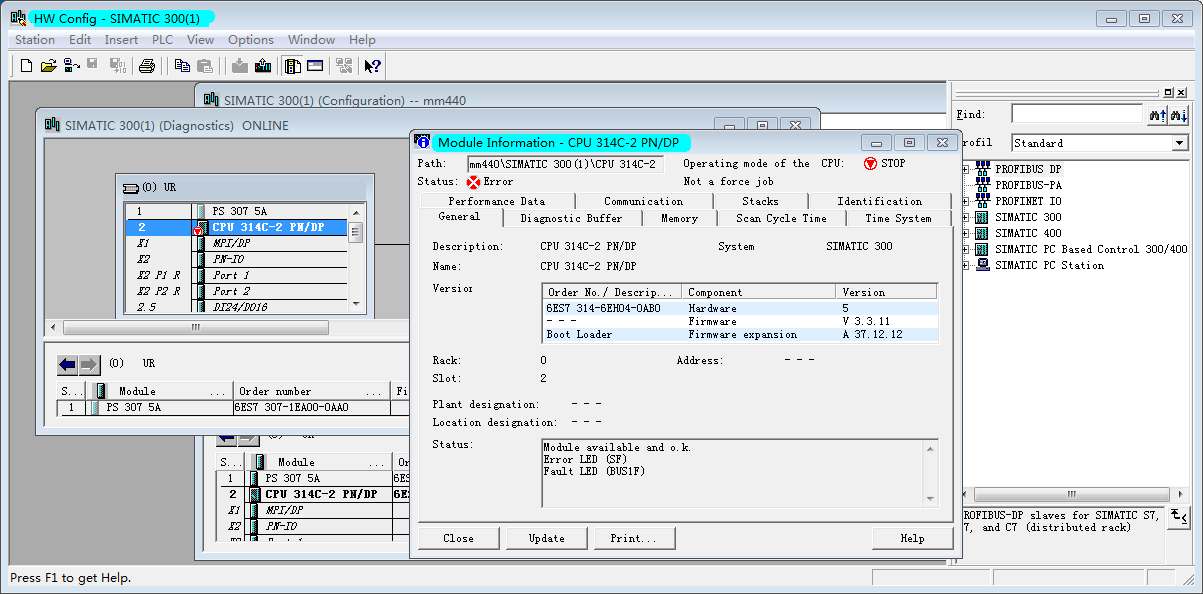1203x594 pixels.
Task: Click the search upward binoculars icon
Action: click(1157, 115)
